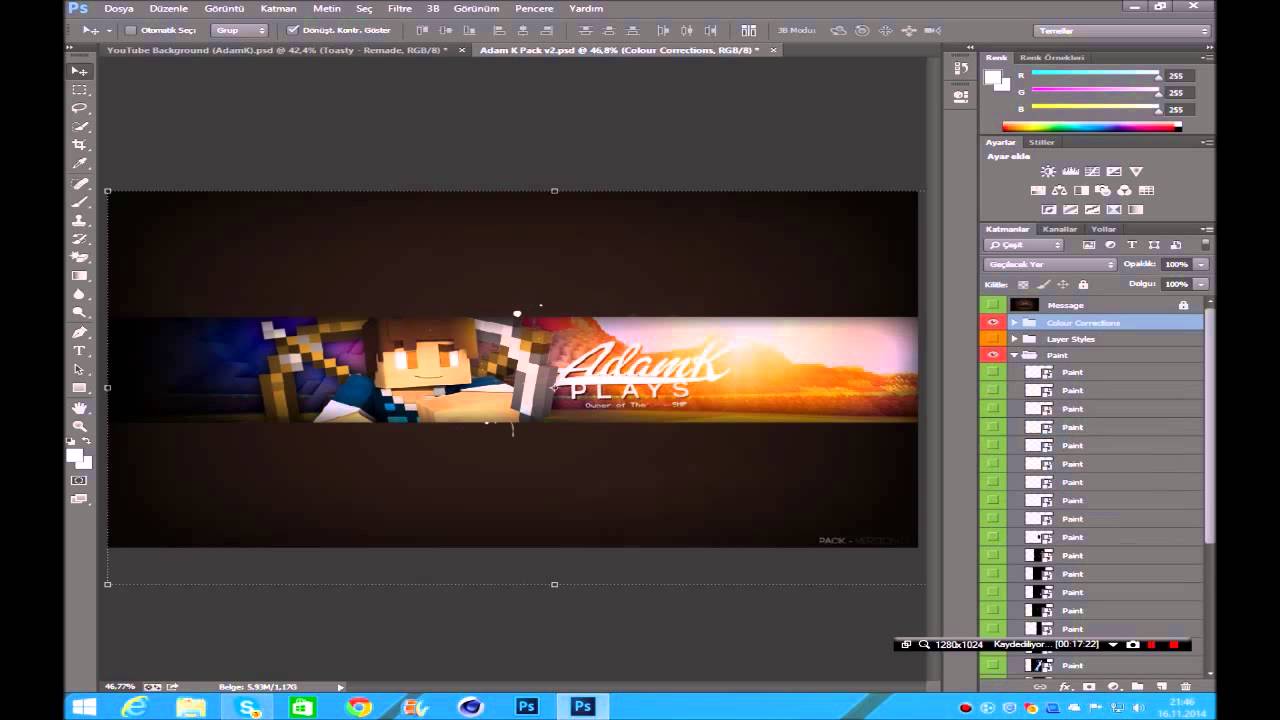This screenshot has height=720, width=1280.
Task: Show the Message layer
Action: click(993, 305)
